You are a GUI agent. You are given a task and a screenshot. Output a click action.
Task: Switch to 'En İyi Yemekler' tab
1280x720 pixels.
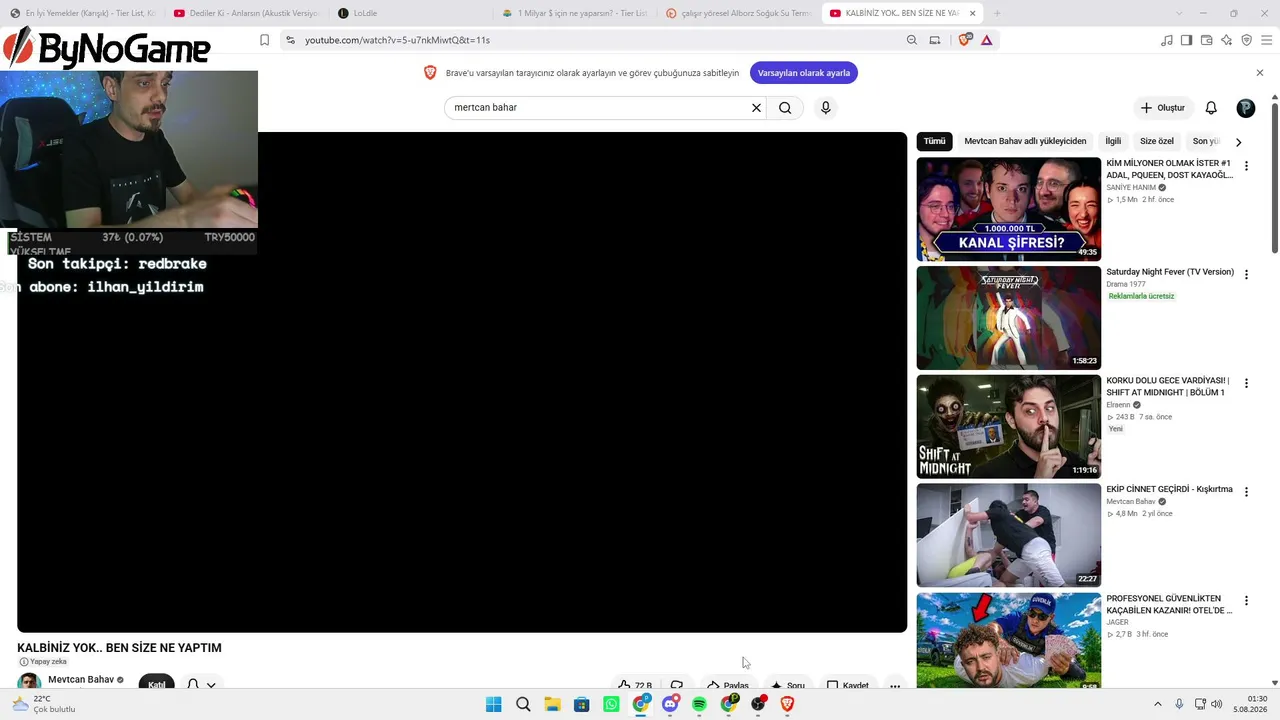click(84, 13)
